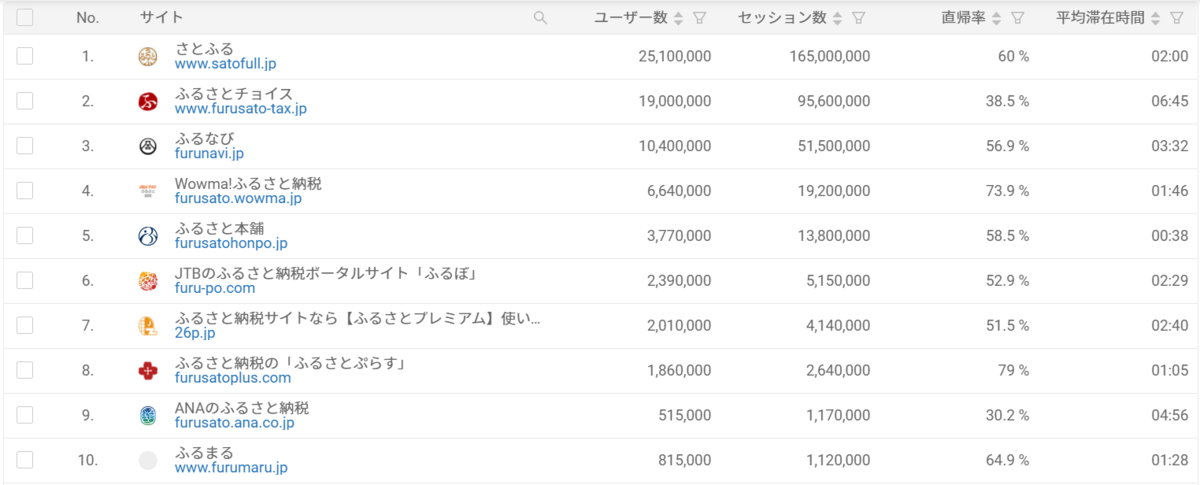Click the No. column header
The height and width of the screenshot is (485, 1200).
click(88, 18)
